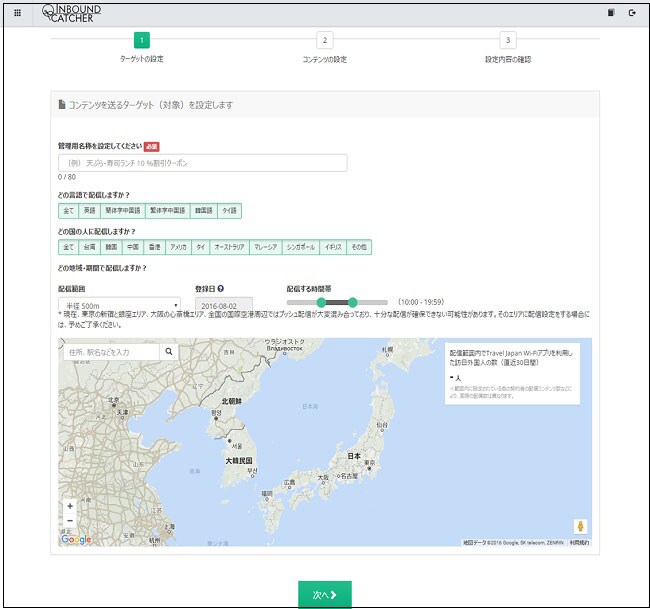Toggle イギリス country option
This screenshot has height=609, width=650.
[x=333, y=247]
